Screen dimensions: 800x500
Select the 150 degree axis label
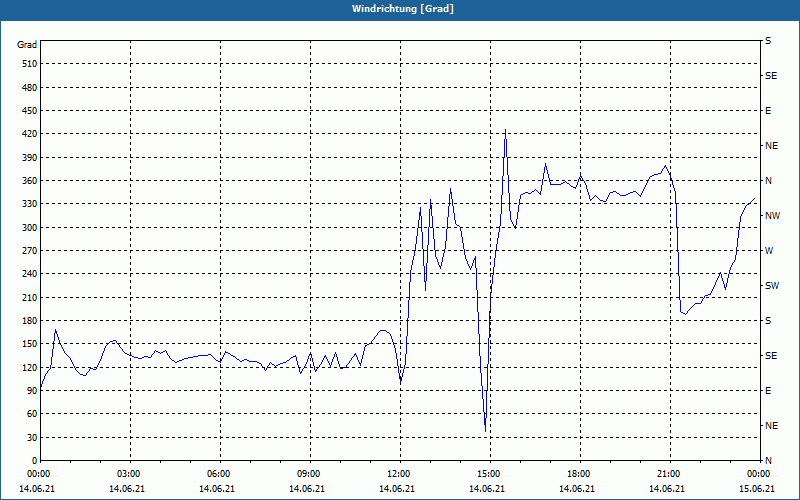click(30, 344)
